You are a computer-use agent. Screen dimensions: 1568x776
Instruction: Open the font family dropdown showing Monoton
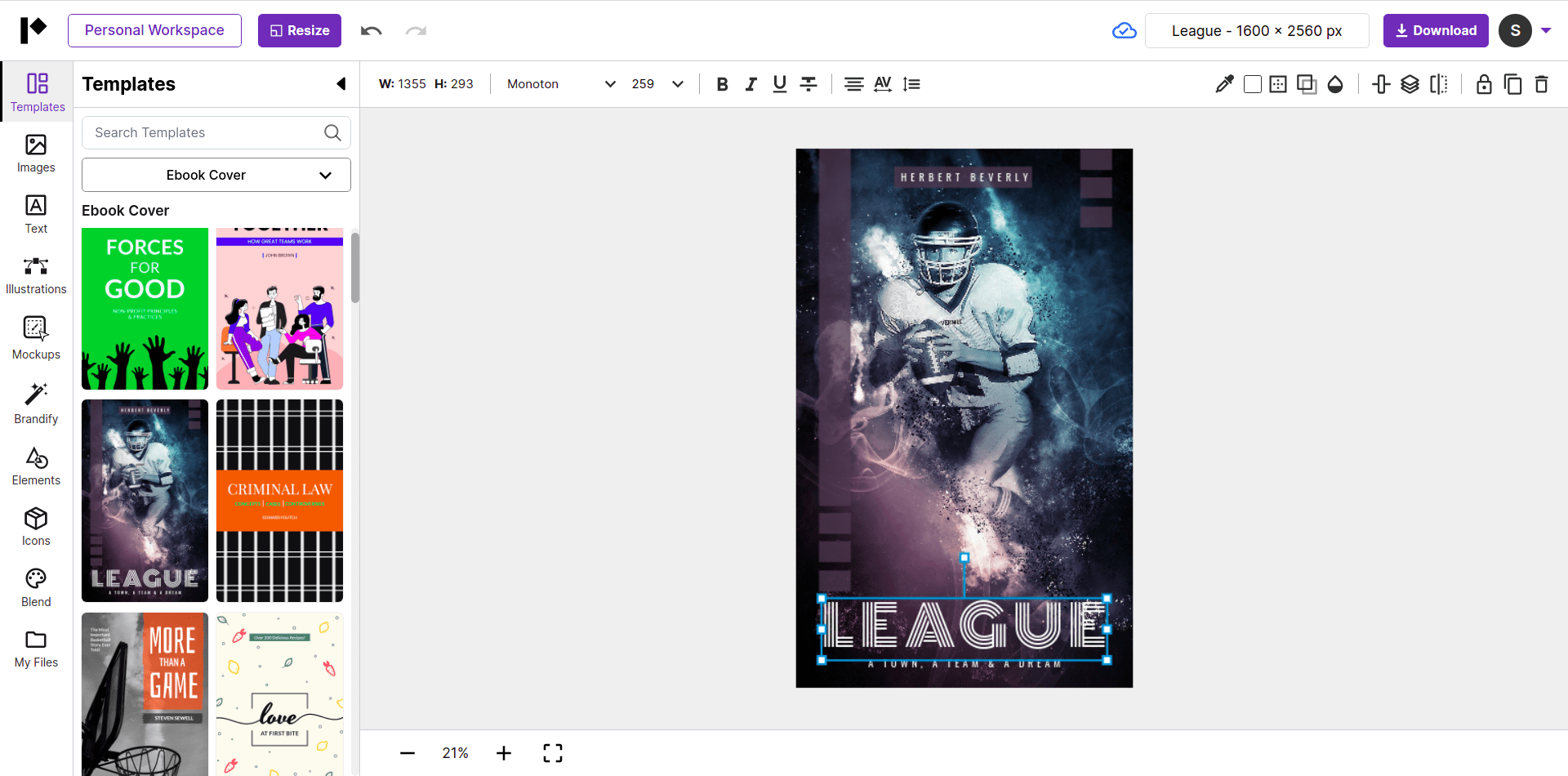(560, 83)
